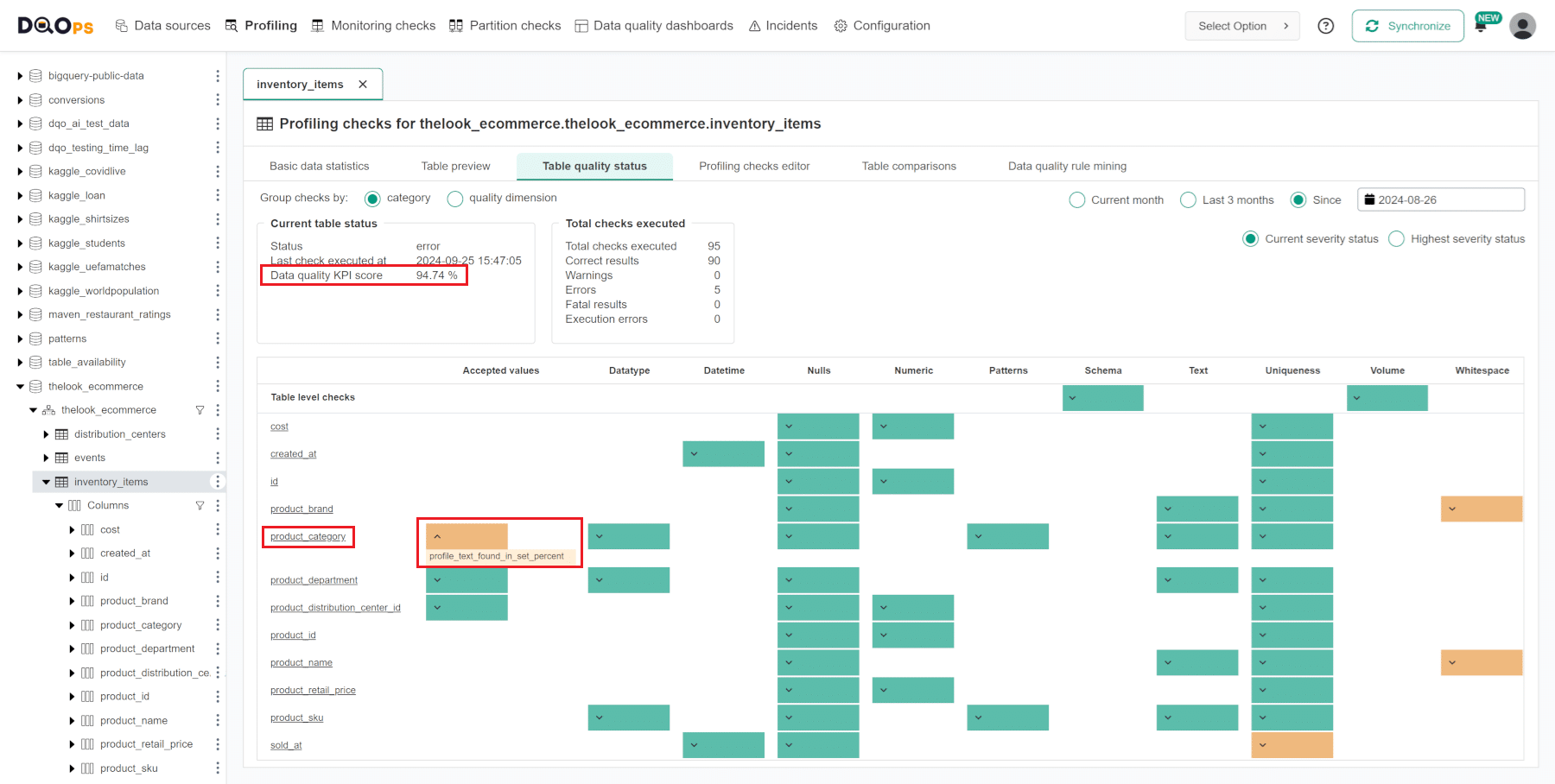Close the inventory_items tab
Screen dimensions: 1555x784
coord(363,84)
